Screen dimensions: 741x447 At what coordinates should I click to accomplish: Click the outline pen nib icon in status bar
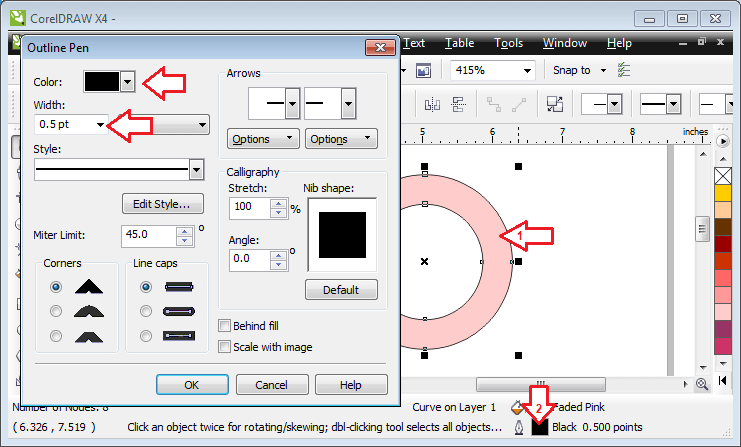click(518, 427)
